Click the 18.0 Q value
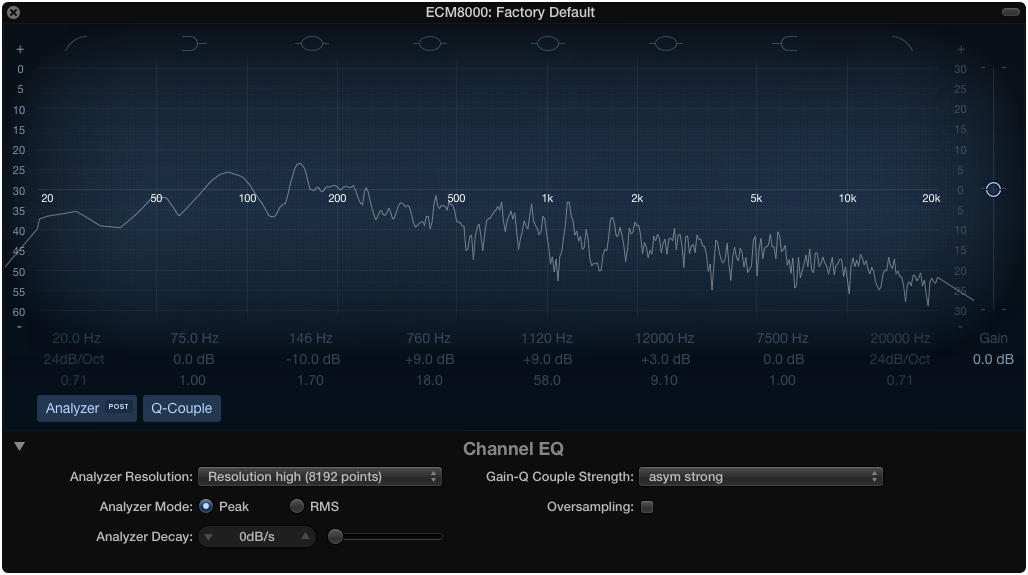The width and height of the screenshot is (1028, 575). pos(429,380)
